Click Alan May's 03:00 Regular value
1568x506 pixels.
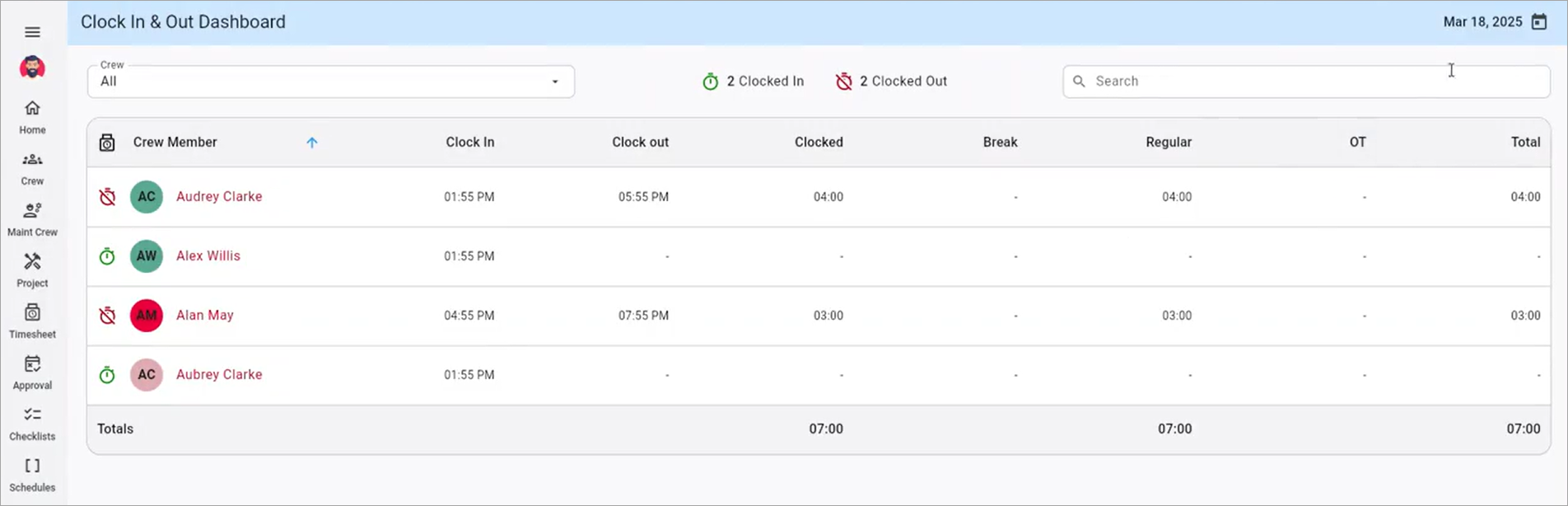(x=1177, y=316)
